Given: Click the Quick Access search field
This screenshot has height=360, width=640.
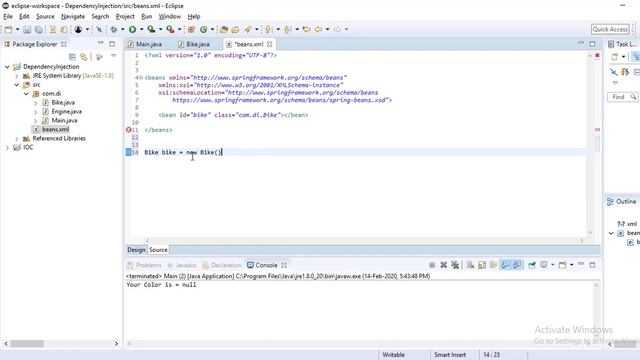Looking at the screenshot, I should pyautogui.click(x=610, y=29).
